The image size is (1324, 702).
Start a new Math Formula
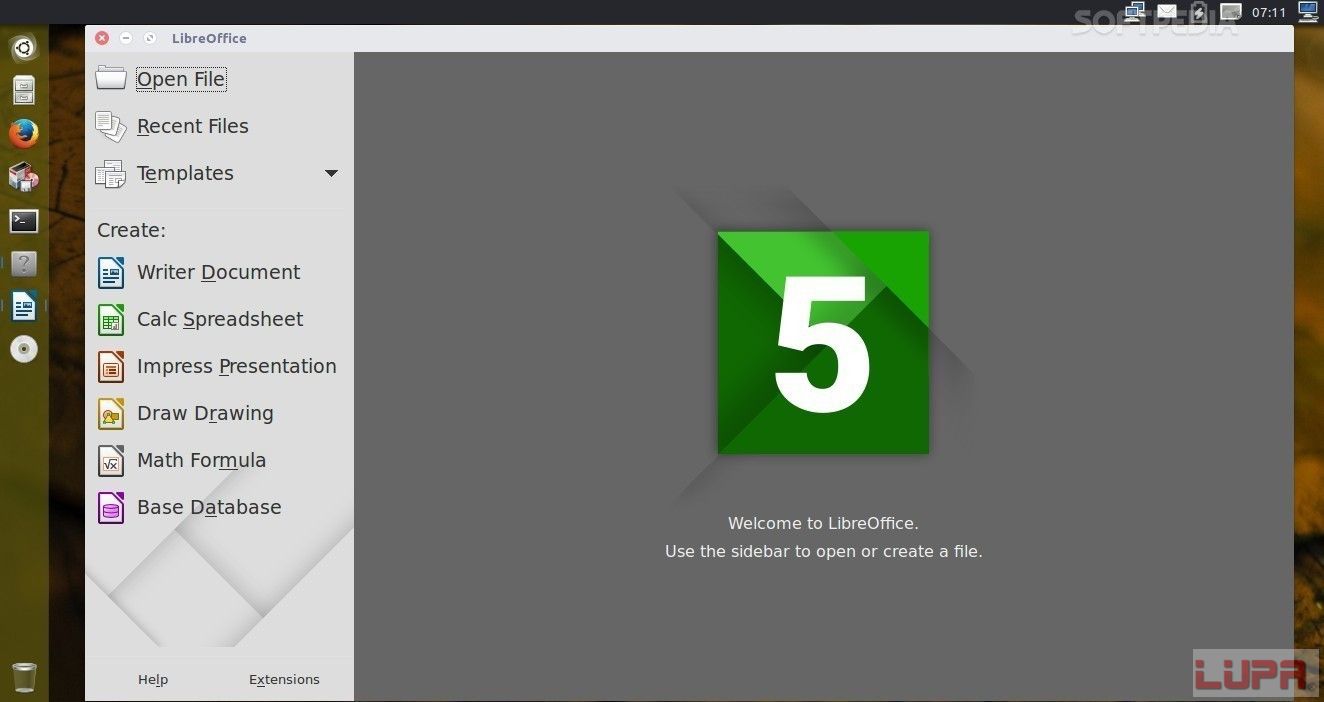181,460
